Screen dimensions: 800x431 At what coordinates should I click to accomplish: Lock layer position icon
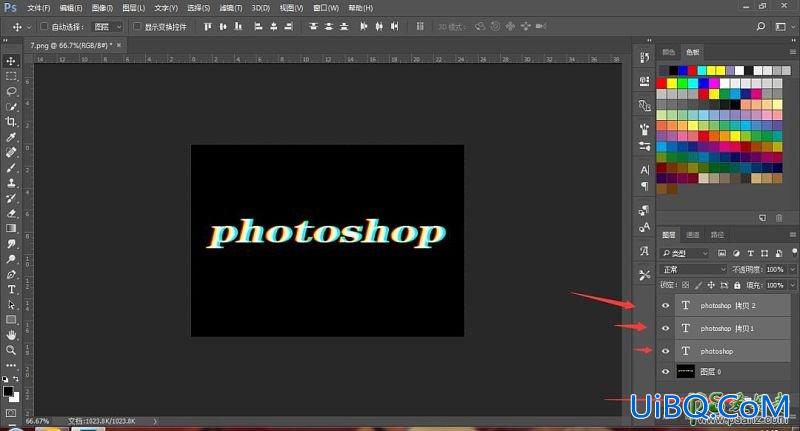click(711, 285)
